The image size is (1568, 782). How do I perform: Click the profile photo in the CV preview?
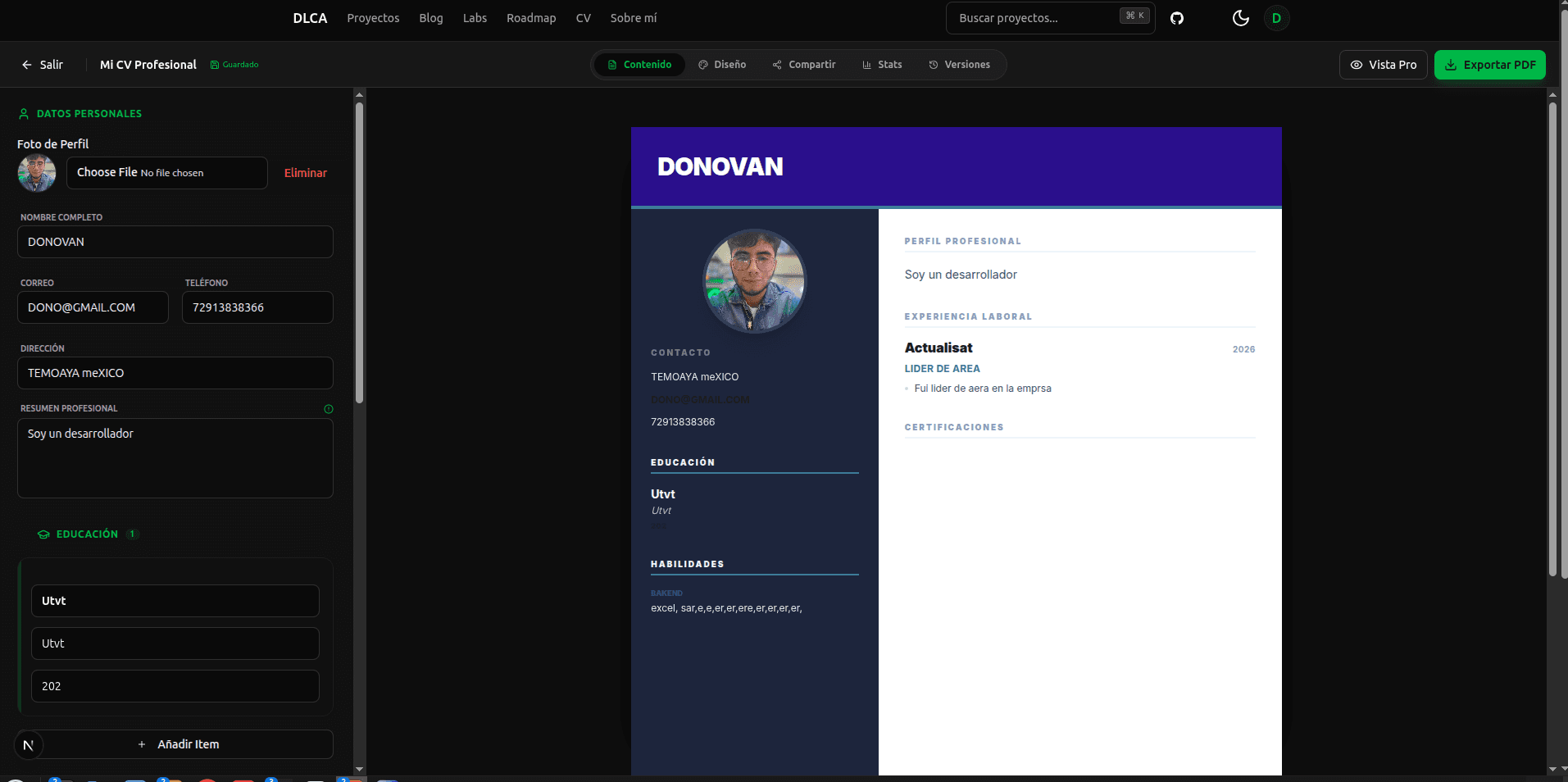pos(755,281)
